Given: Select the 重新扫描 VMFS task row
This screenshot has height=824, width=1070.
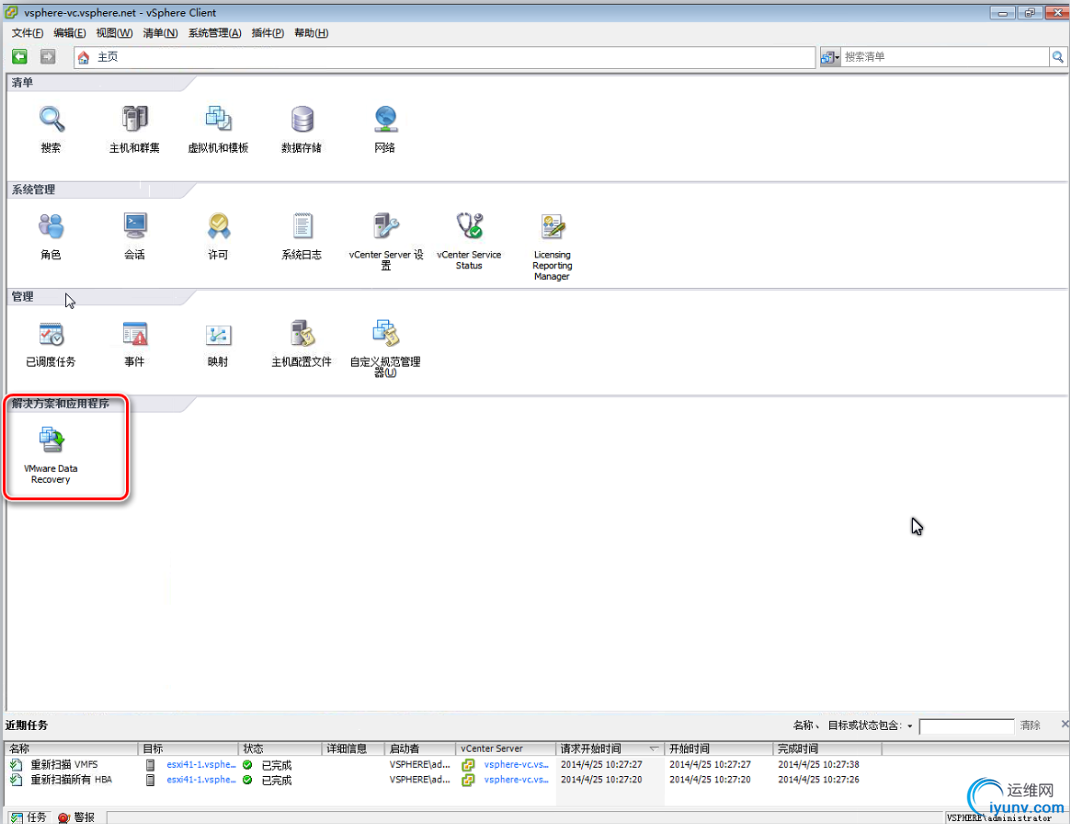Looking at the screenshot, I should pyautogui.click(x=444, y=765).
